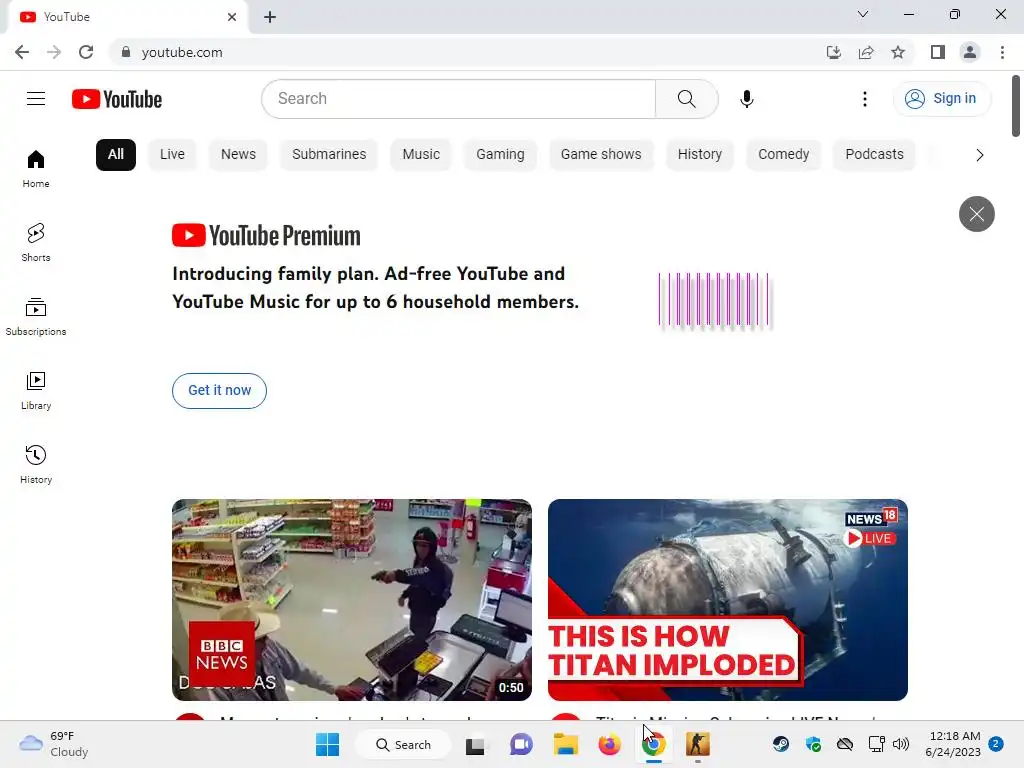1024x768 pixels.
Task: Close the YouTube tab
Action: point(232,17)
